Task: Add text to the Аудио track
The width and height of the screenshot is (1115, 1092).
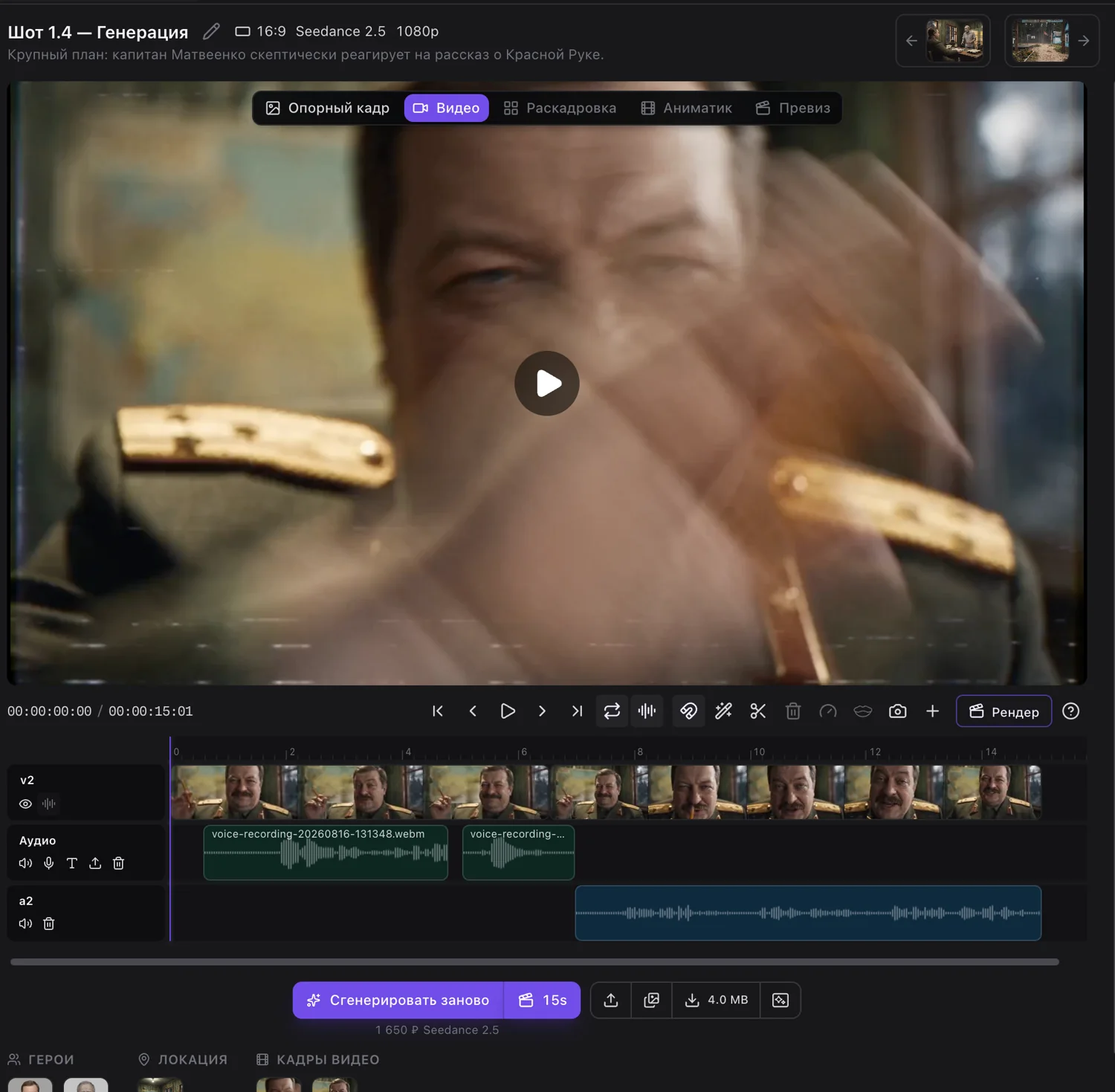Action: pyautogui.click(x=71, y=863)
